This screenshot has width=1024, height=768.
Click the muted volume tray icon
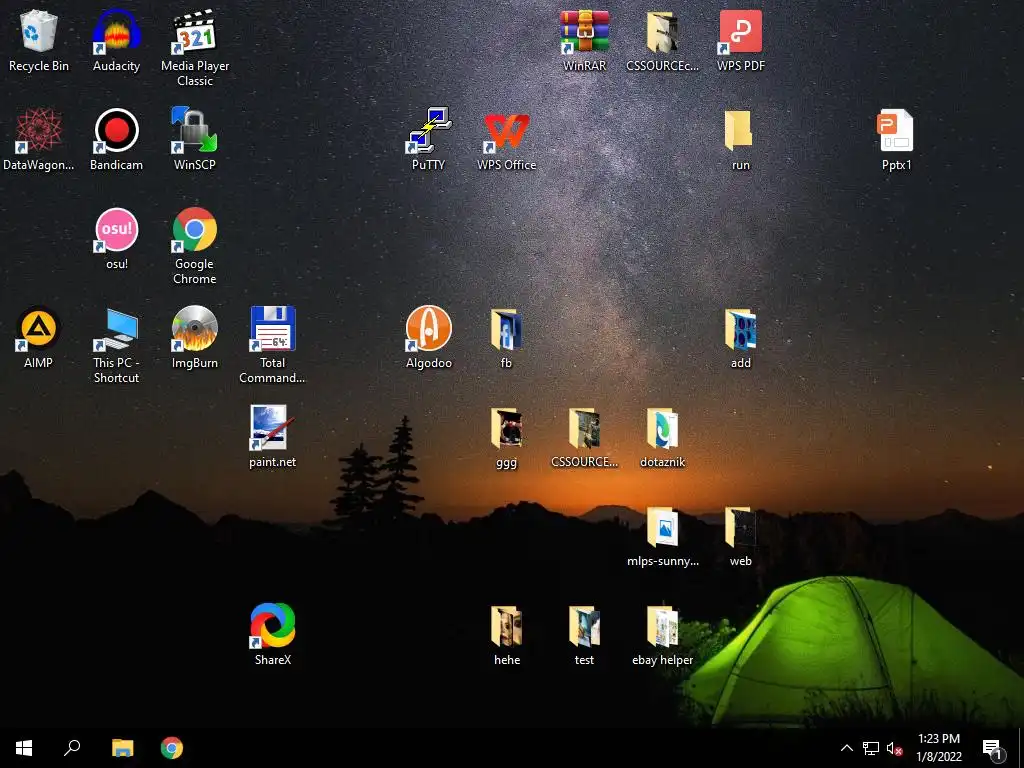(894, 748)
